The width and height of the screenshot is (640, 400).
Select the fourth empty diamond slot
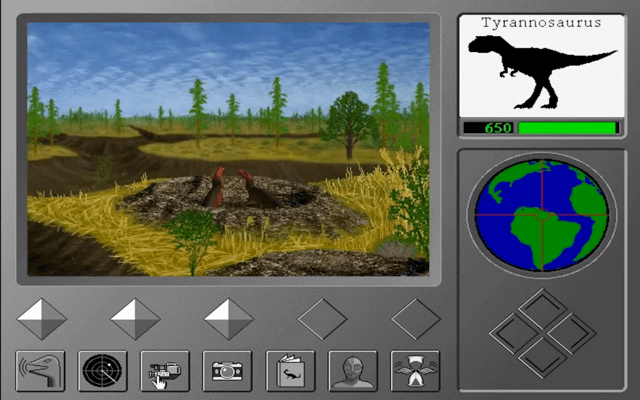pos(322,319)
